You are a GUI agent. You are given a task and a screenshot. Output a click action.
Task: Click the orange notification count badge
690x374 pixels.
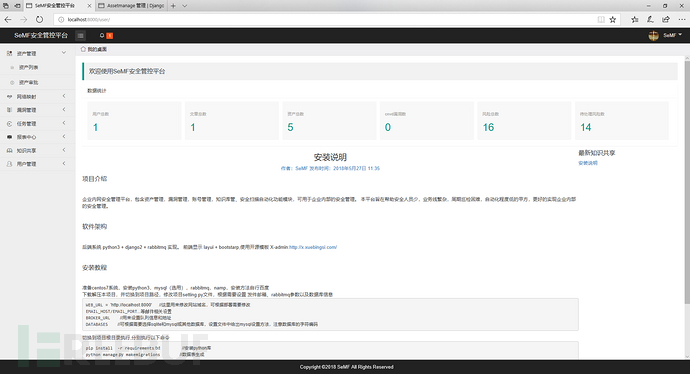110,36
